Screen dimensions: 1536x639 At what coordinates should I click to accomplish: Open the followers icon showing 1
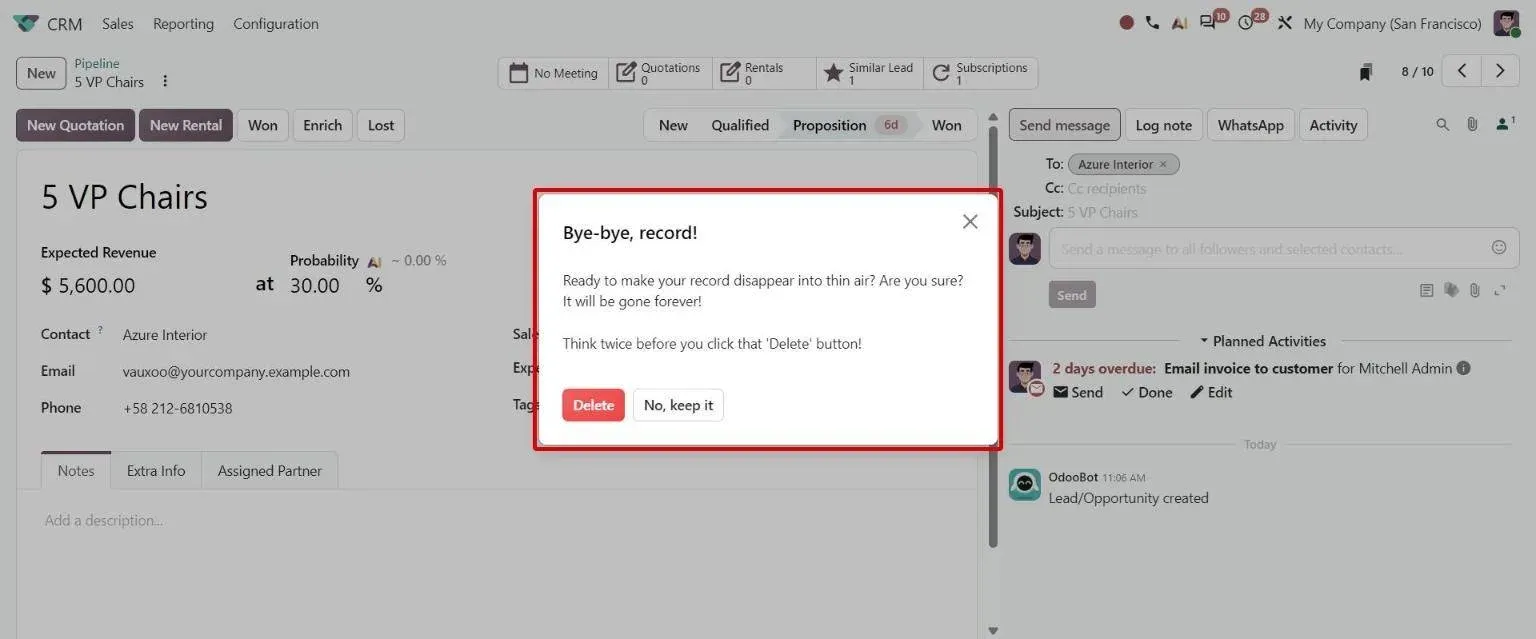1505,124
